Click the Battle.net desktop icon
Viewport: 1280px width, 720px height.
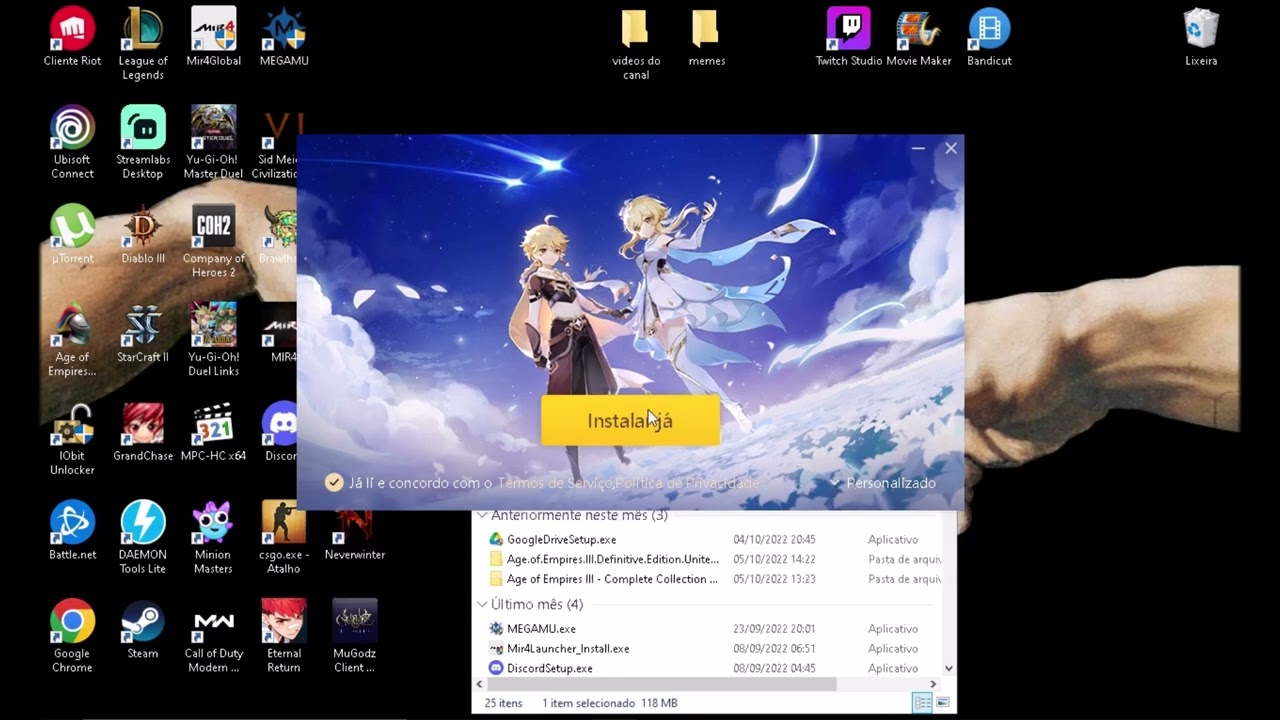tap(72, 532)
